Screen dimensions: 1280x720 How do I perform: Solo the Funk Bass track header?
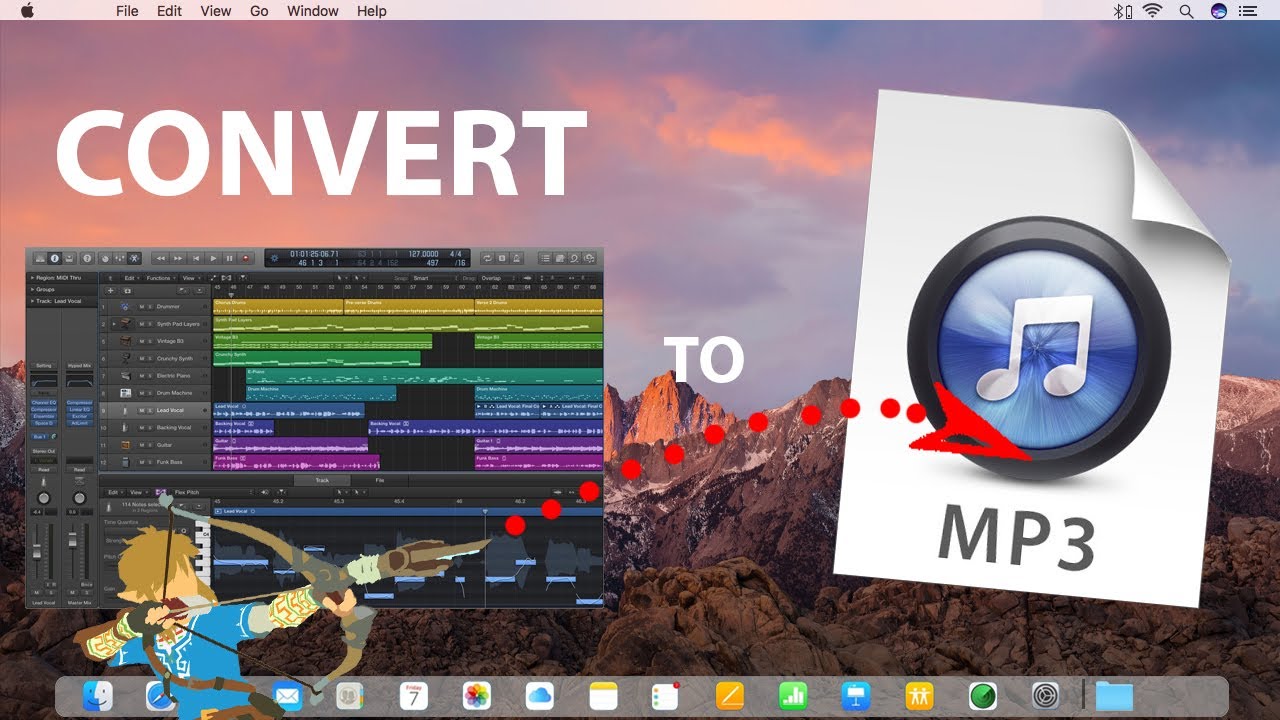[150, 462]
